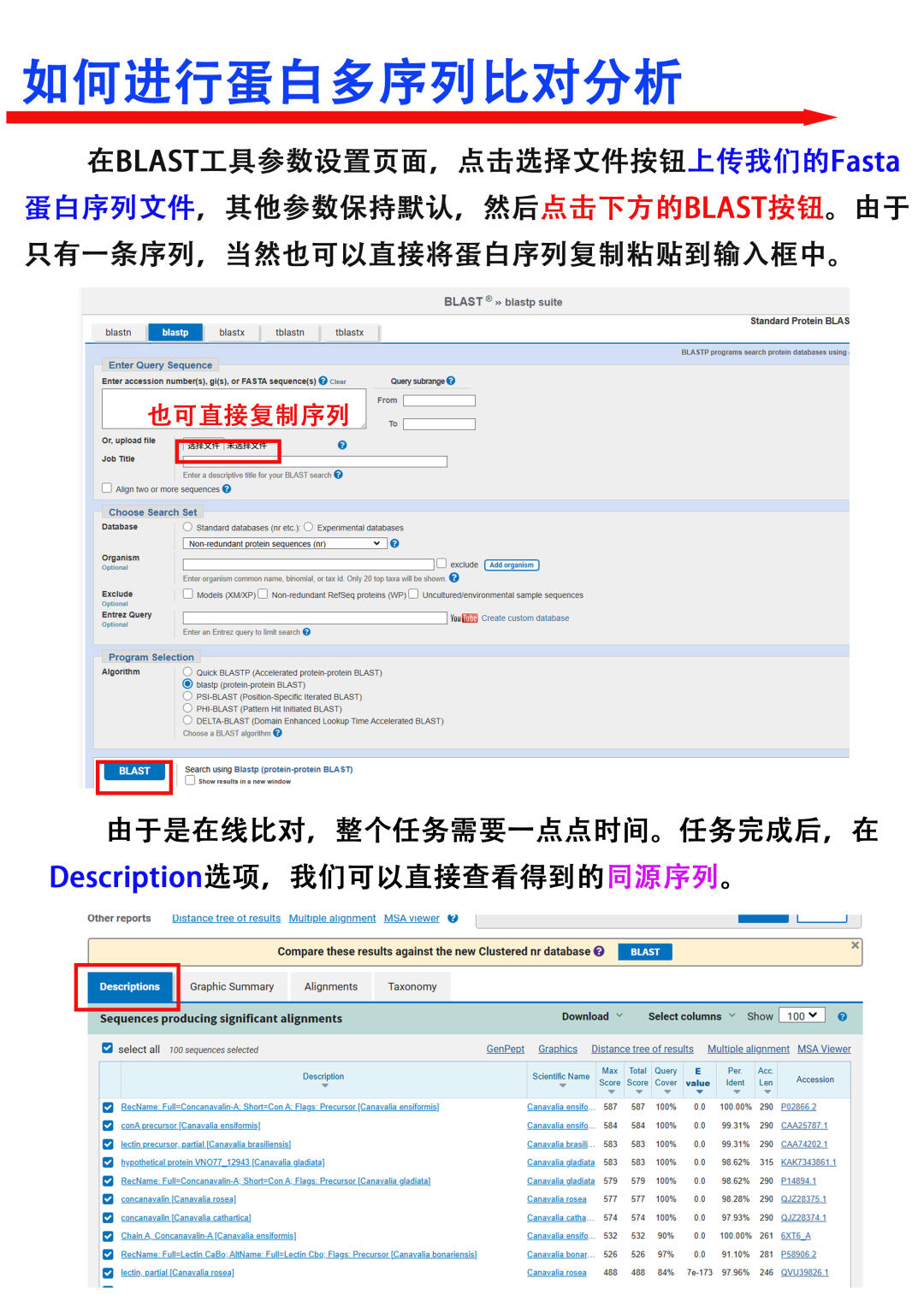
Task: Select Standard databases radio button
Action: (x=187, y=527)
